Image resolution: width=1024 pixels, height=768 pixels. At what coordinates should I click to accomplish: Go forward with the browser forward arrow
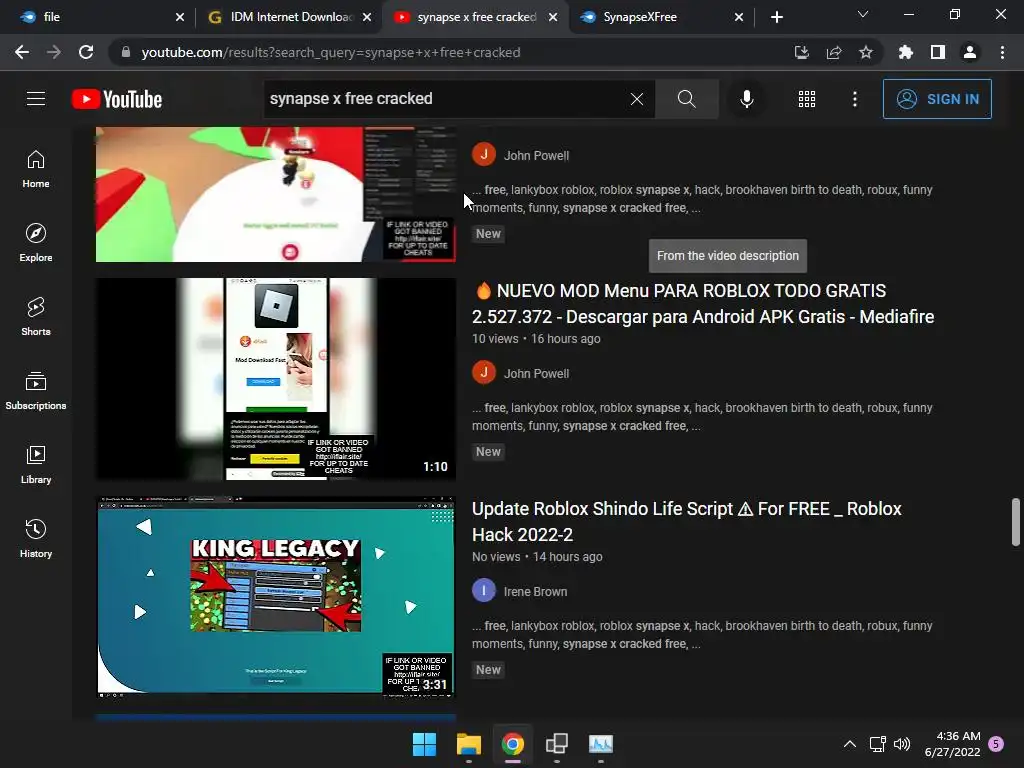[54, 52]
